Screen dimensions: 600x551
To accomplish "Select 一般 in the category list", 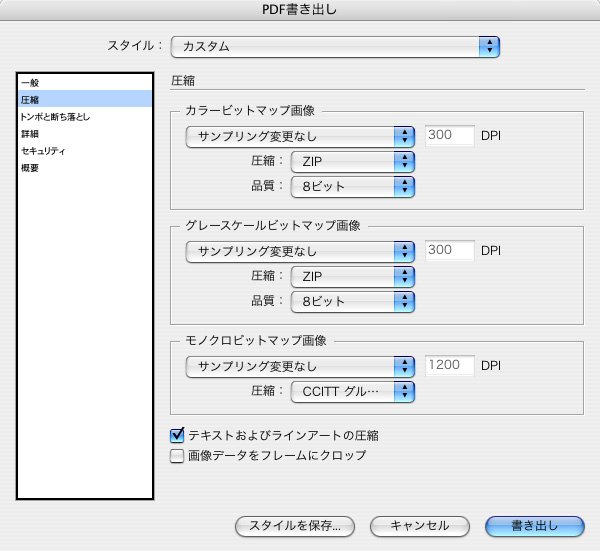I will (85, 82).
